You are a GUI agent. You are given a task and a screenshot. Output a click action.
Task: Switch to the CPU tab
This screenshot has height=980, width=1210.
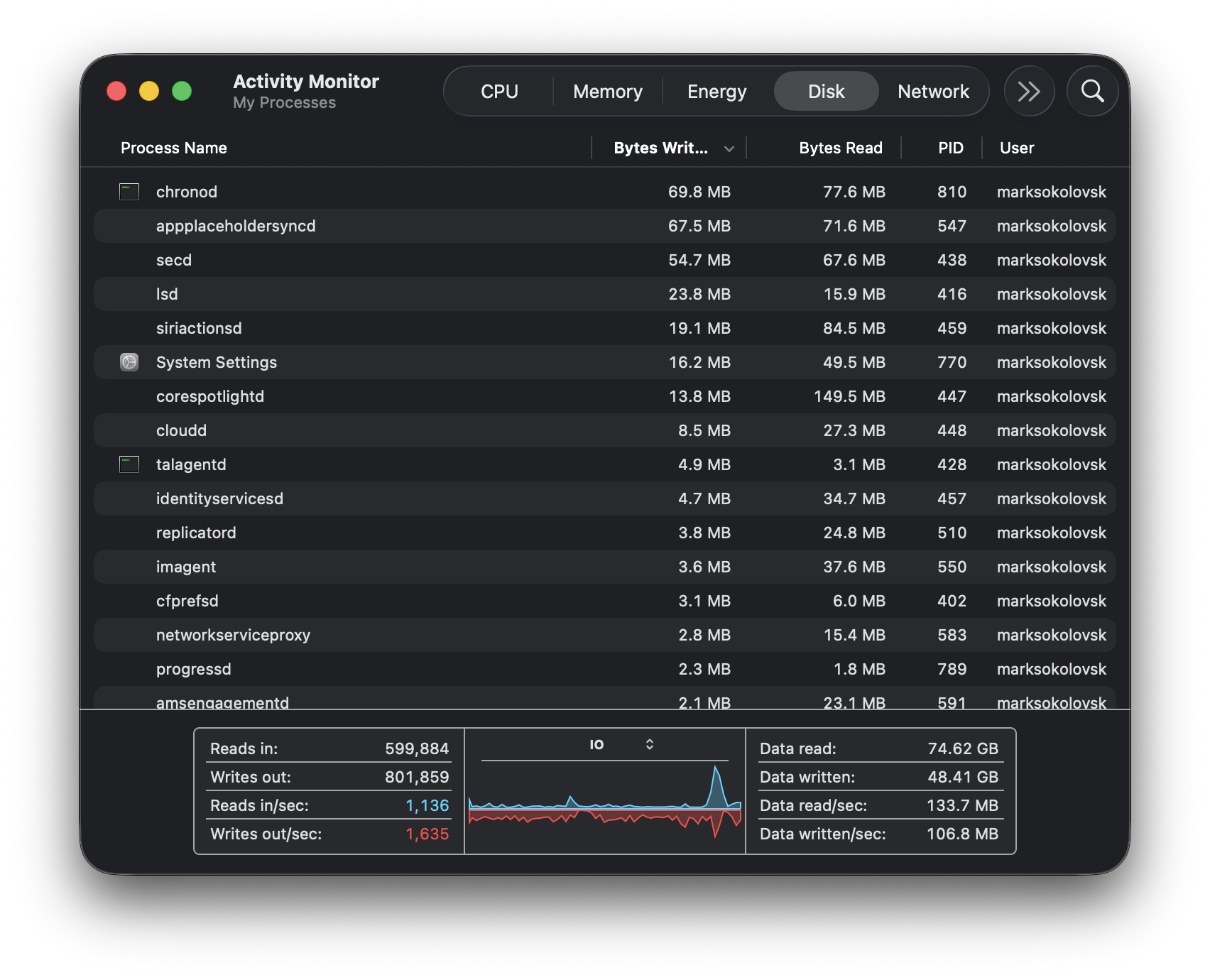tap(499, 92)
